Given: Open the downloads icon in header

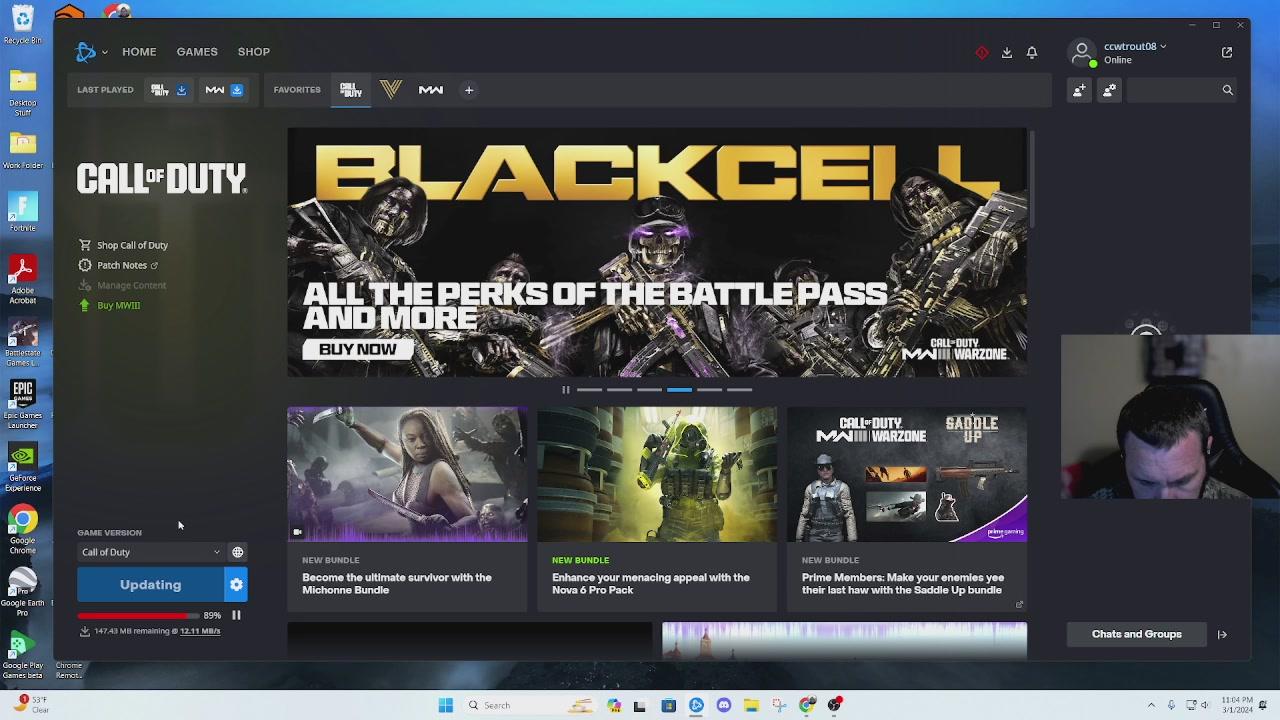Looking at the screenshot, I should [x=1007, y=52].
